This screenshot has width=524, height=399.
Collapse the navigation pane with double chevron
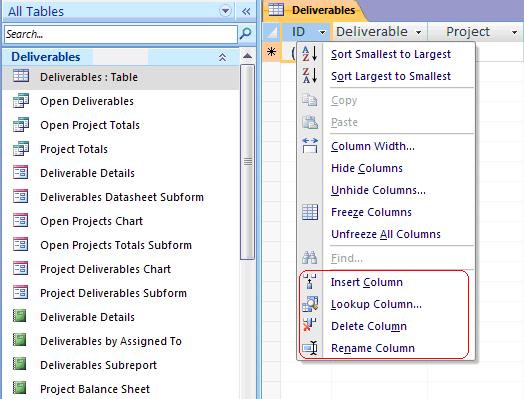pos(246,12)
